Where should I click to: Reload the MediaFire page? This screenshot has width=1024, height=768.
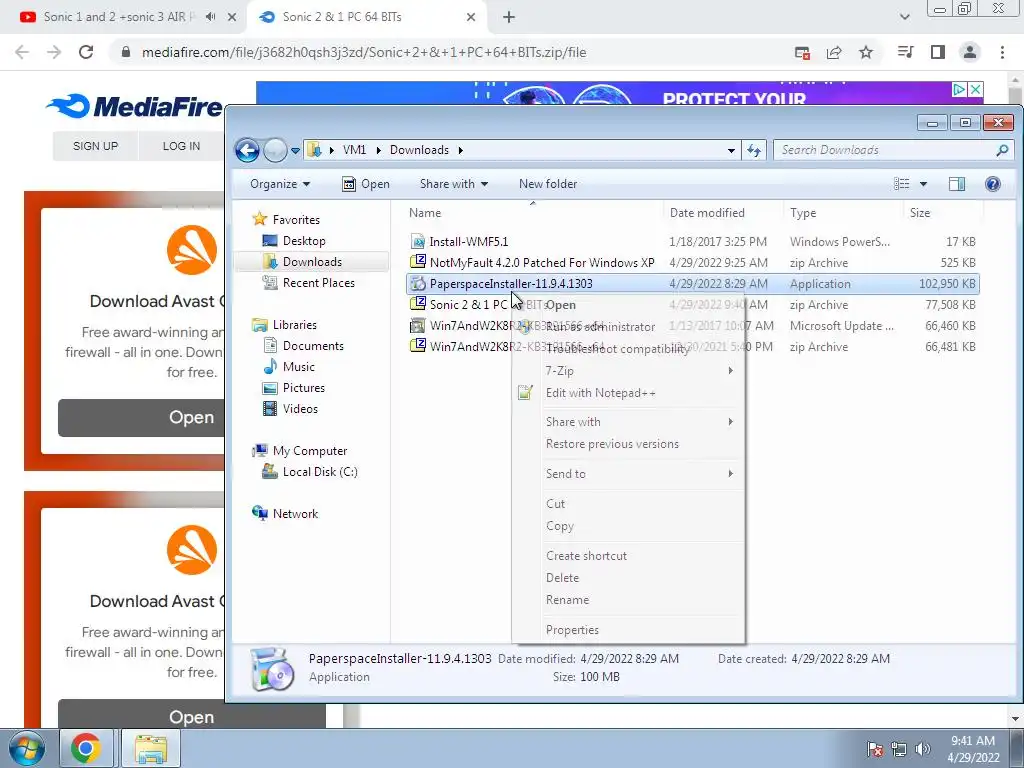pyautogui.click(x=86, y=52)
